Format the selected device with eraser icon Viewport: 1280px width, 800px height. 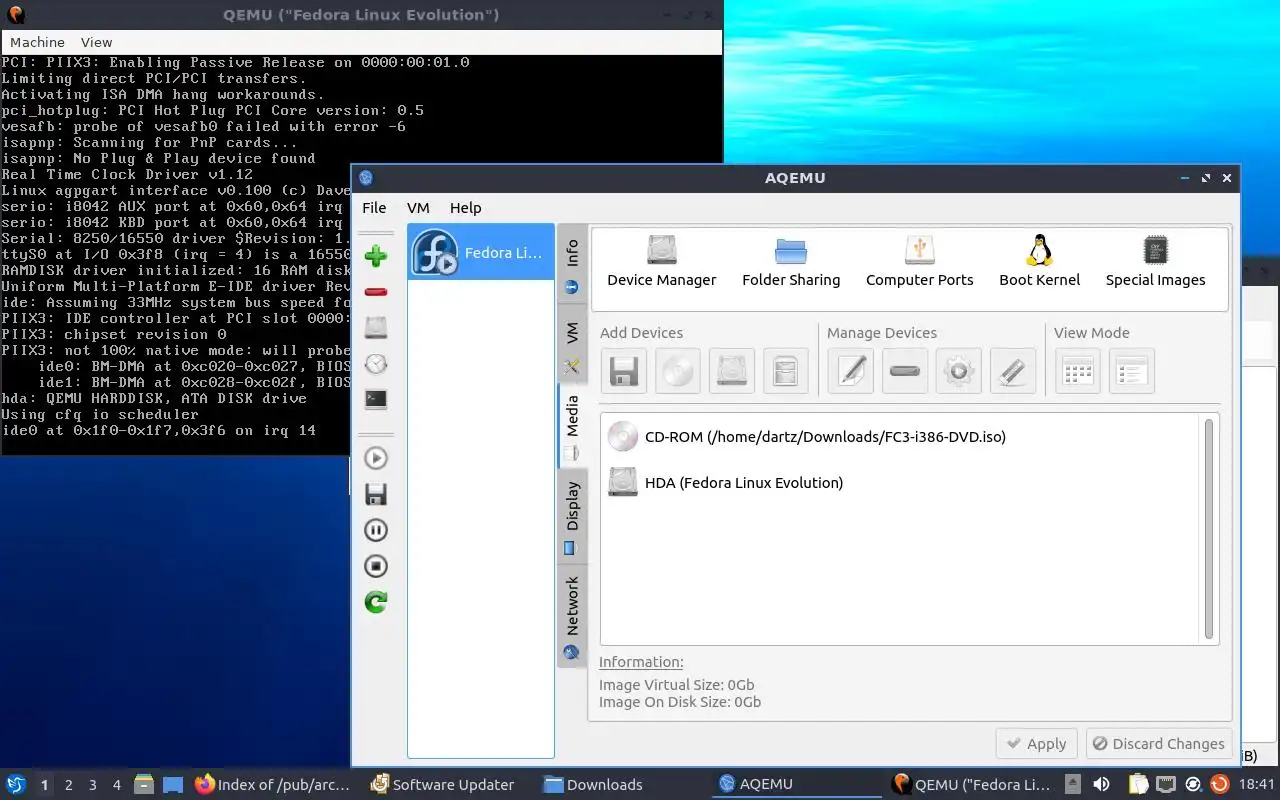click(1012, 371)
